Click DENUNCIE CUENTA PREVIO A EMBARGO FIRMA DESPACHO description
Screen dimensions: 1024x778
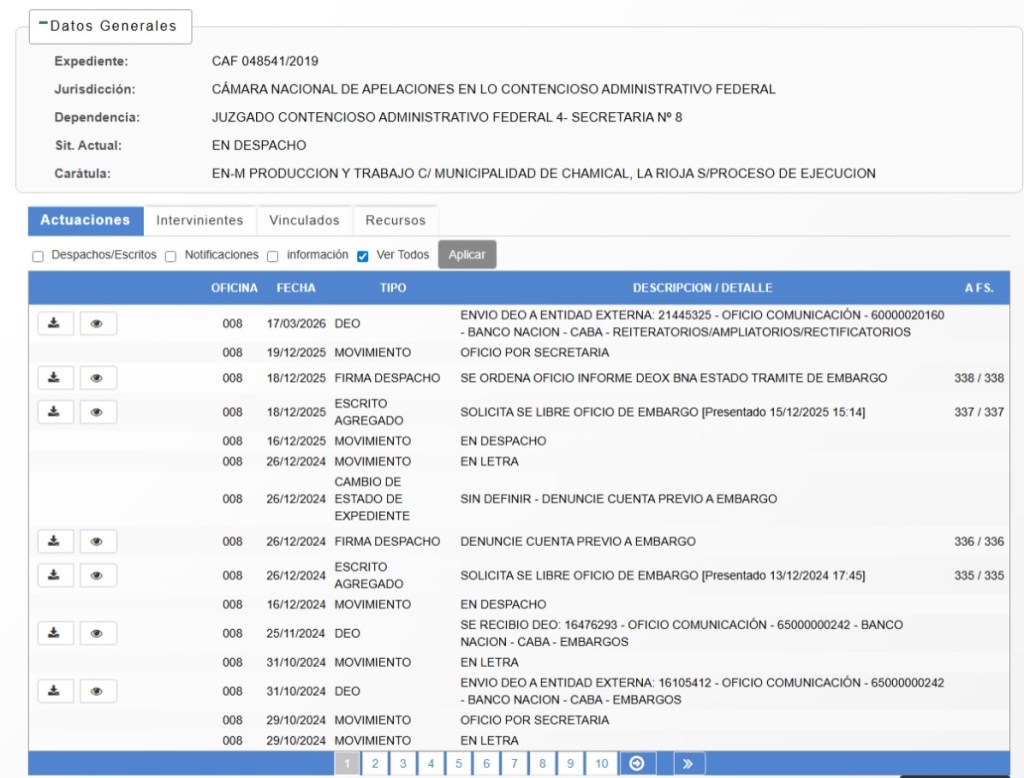coord(578,541)
